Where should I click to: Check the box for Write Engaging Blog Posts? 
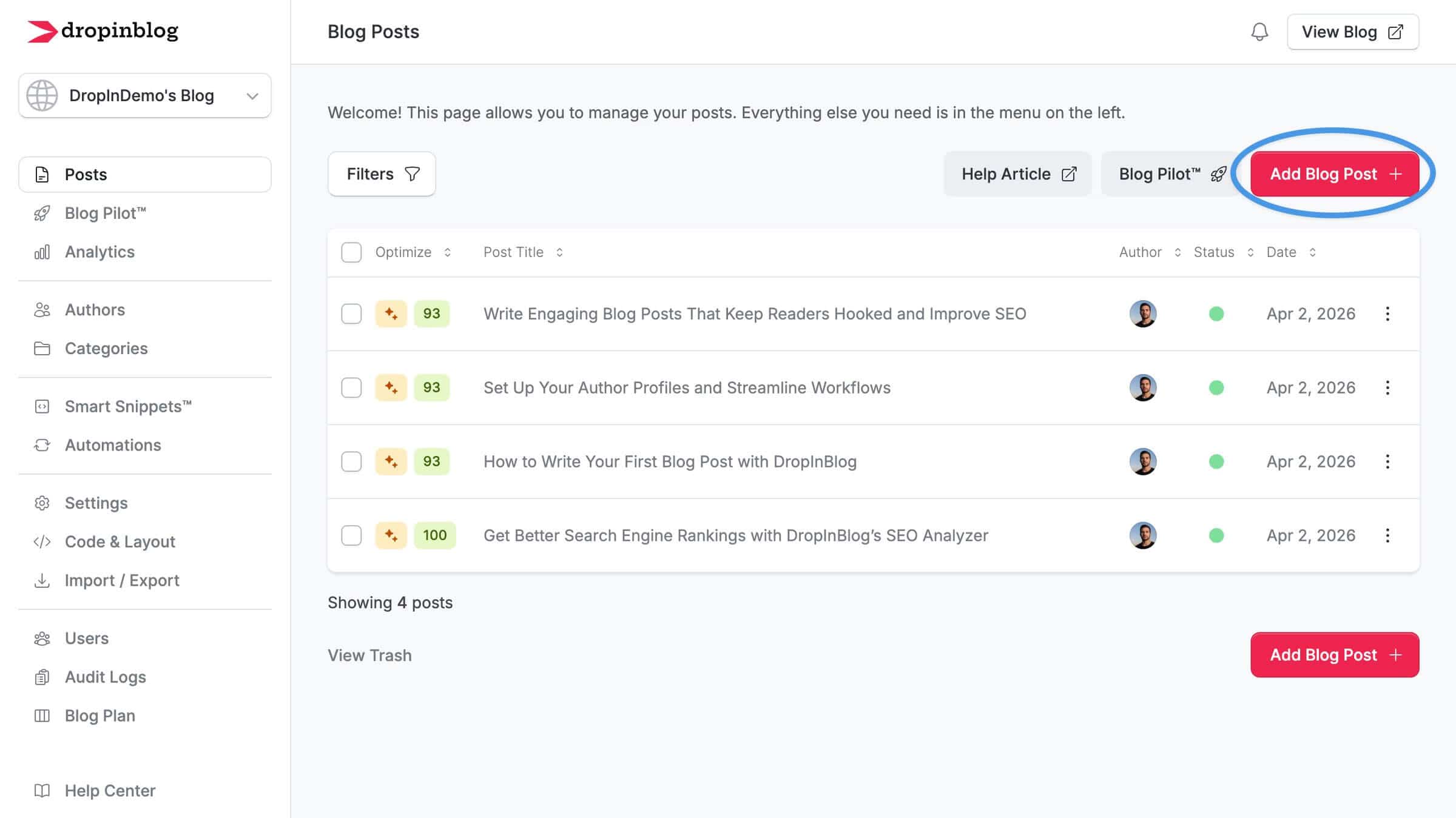[x=351, y=313]
